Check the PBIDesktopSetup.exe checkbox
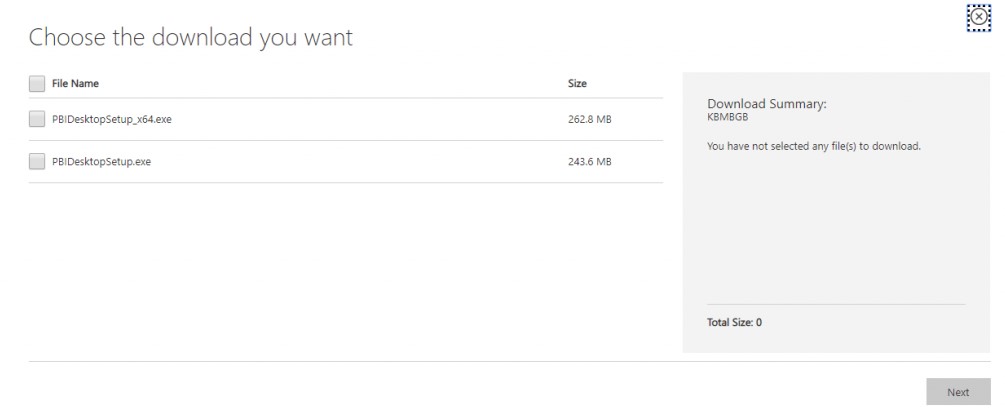Screen dimensions: 1005x412 click(37, 162)
